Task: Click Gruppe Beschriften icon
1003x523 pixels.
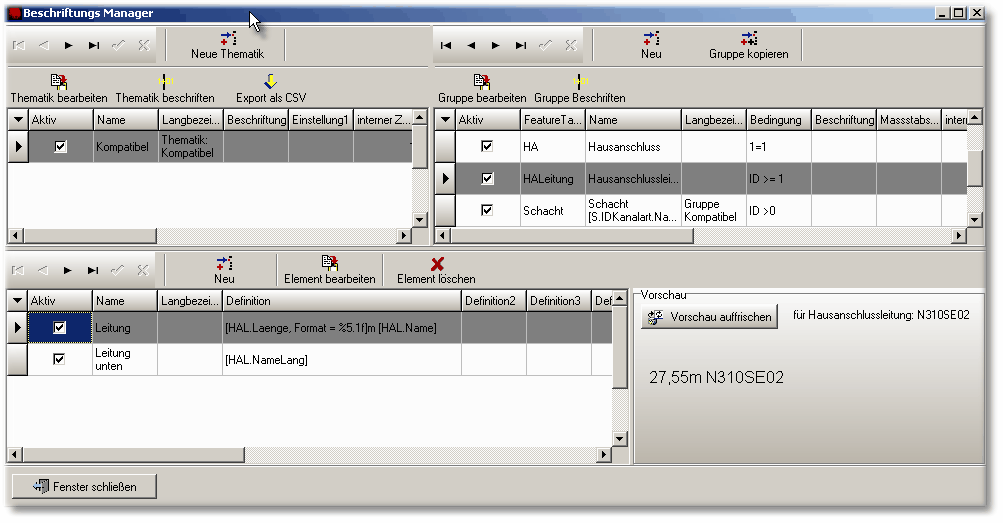Action: coord(580,81)
